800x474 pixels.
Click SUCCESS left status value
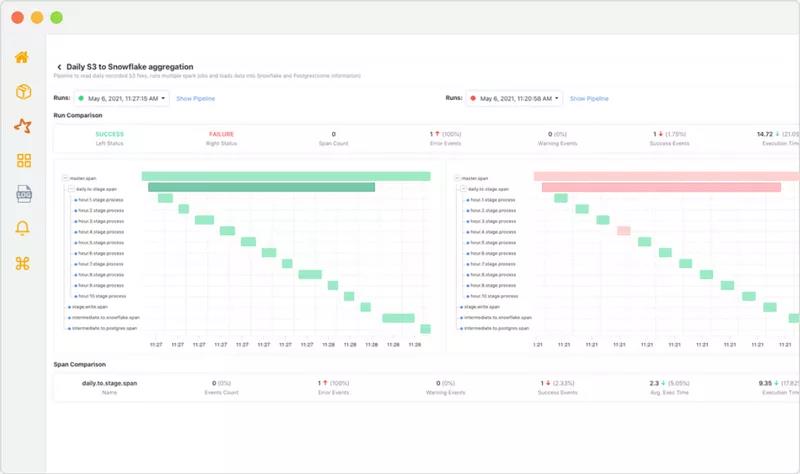(110, 134)
